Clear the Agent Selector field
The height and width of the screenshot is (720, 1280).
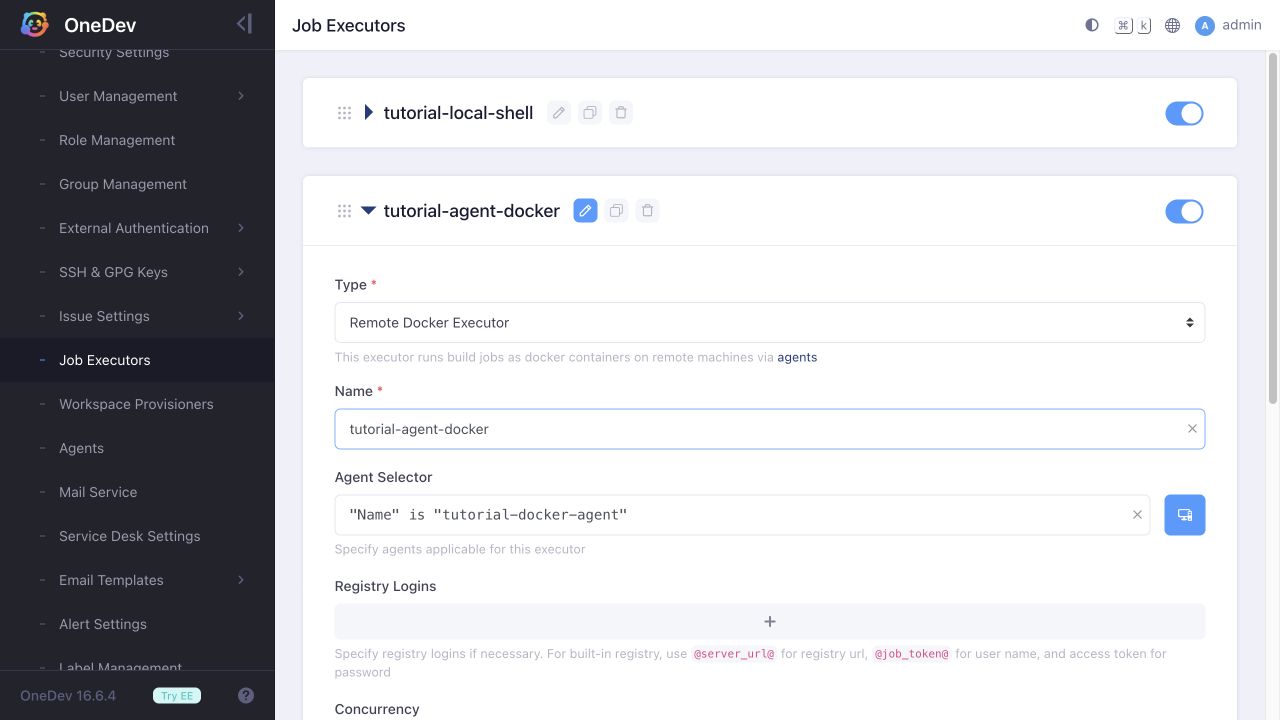coord(1137,515)
